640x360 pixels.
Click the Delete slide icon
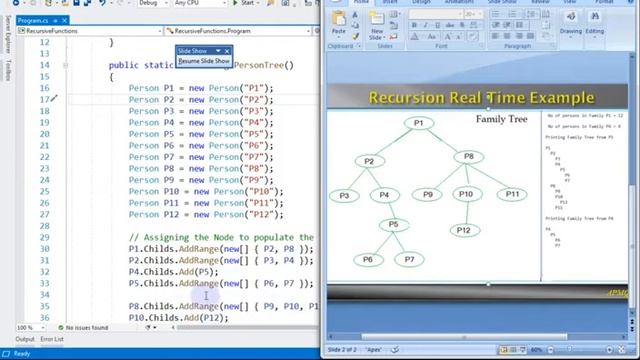click(393, 37)
